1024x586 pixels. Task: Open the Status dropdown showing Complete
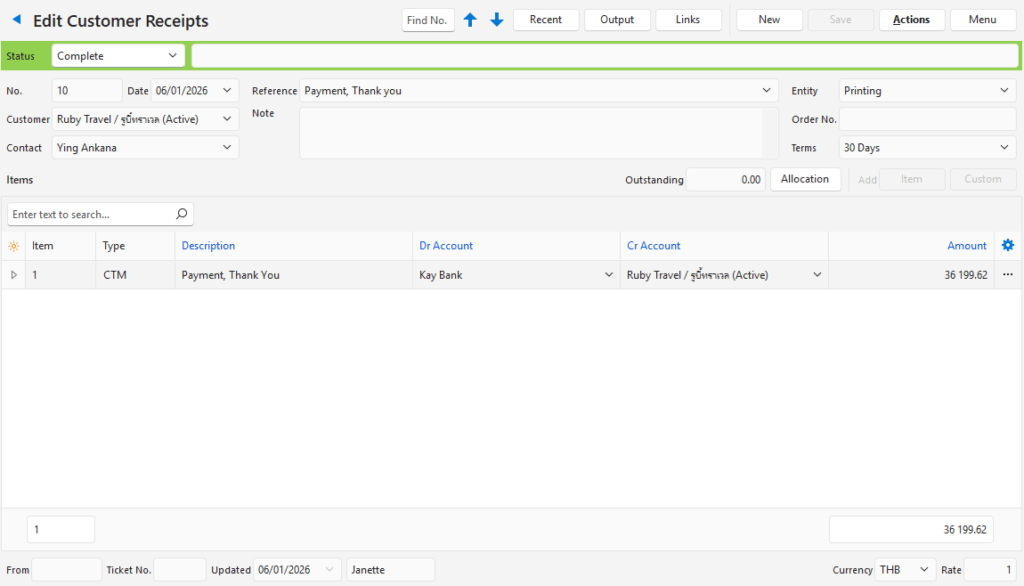pos(172,56)
